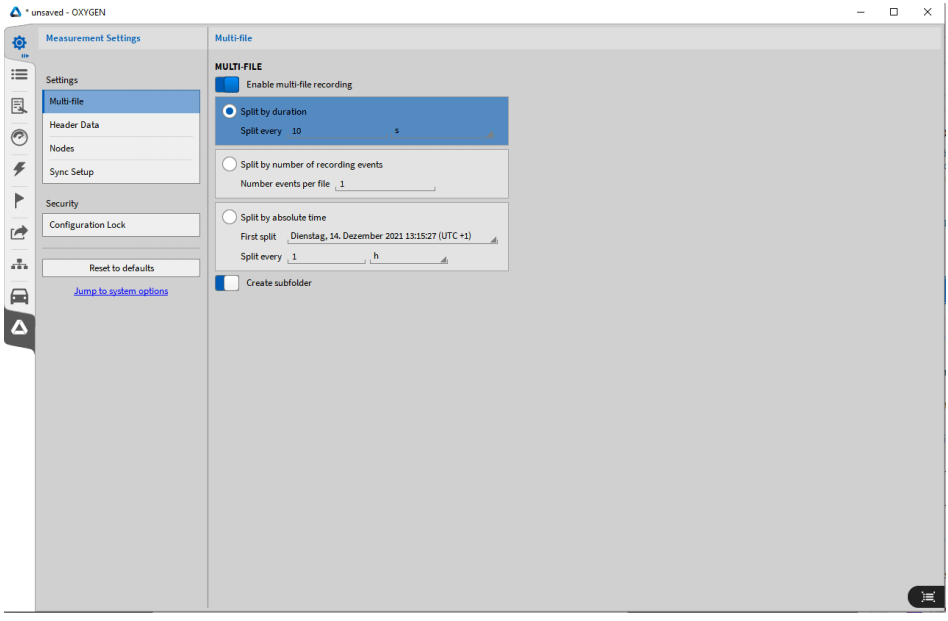Open the Sync Setup settings entry

120,172
